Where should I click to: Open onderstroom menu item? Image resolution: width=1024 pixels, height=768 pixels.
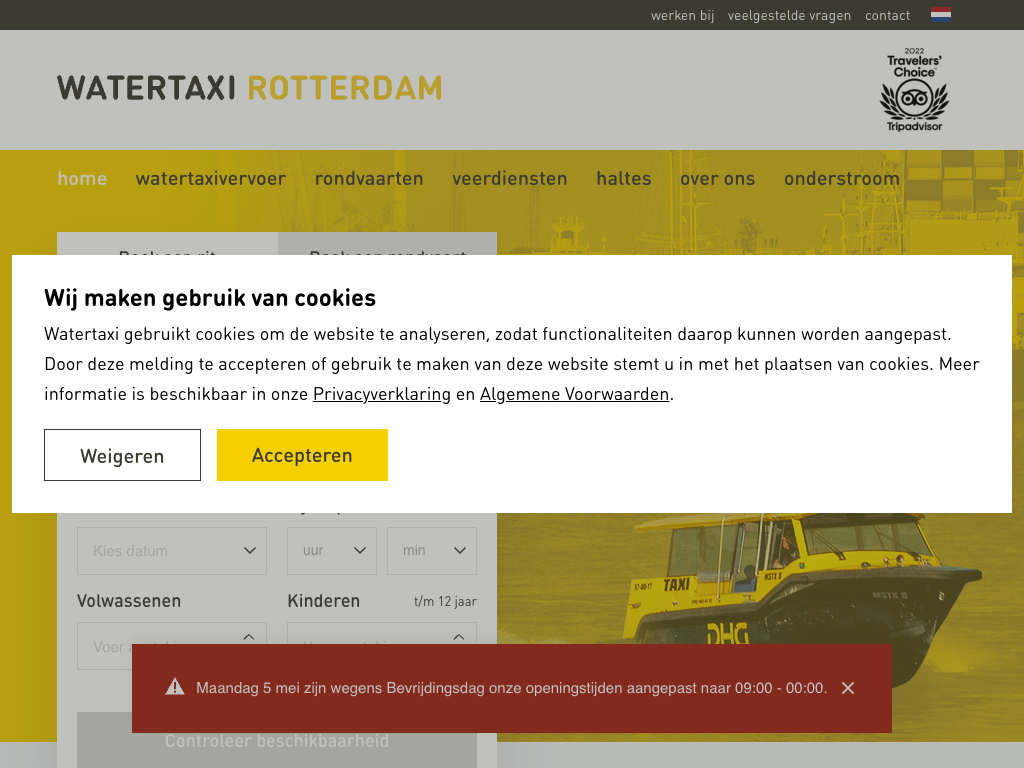click(x=842, y=178)
